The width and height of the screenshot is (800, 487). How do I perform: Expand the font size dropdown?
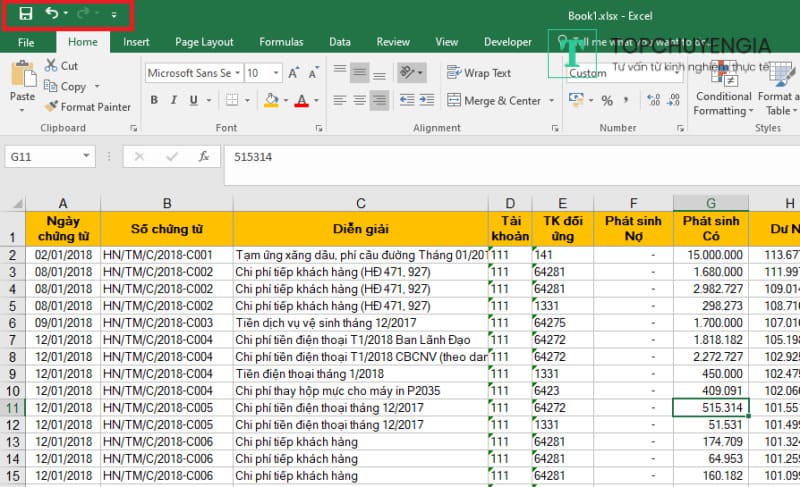point(278,73)
